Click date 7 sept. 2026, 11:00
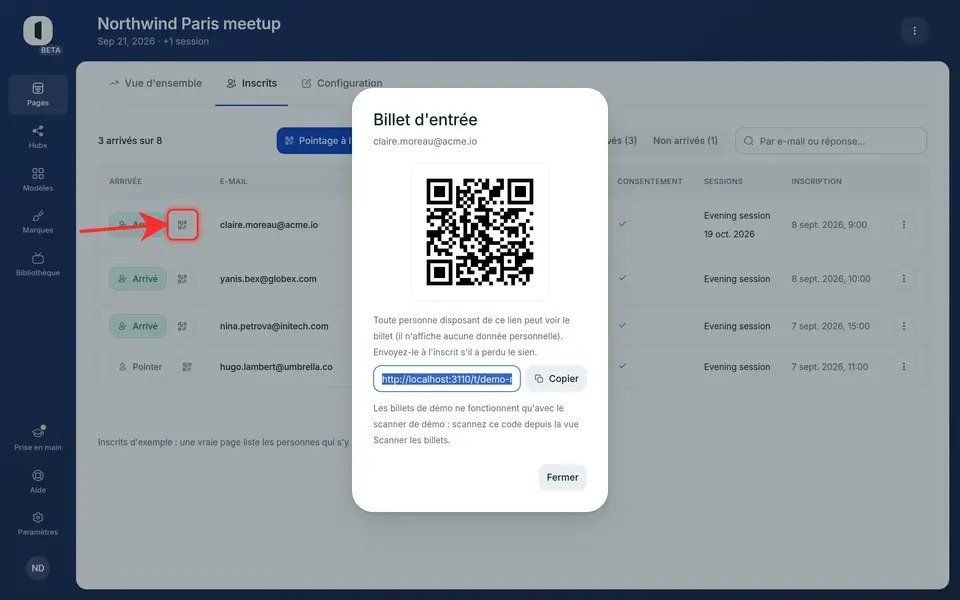This screenshot has height=600, width=960. click(830, 367)
